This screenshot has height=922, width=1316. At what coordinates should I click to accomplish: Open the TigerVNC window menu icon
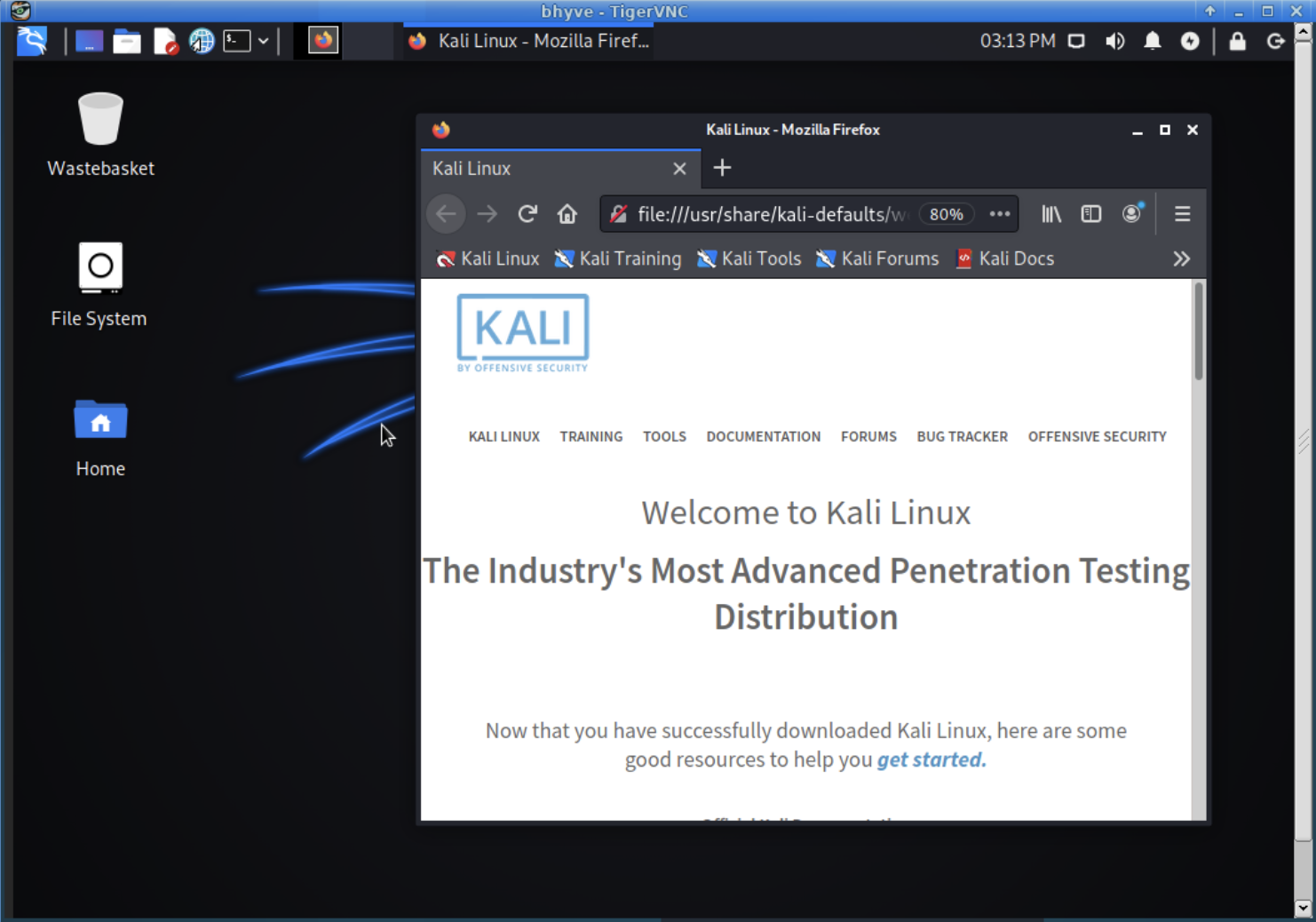pos(20,11)
